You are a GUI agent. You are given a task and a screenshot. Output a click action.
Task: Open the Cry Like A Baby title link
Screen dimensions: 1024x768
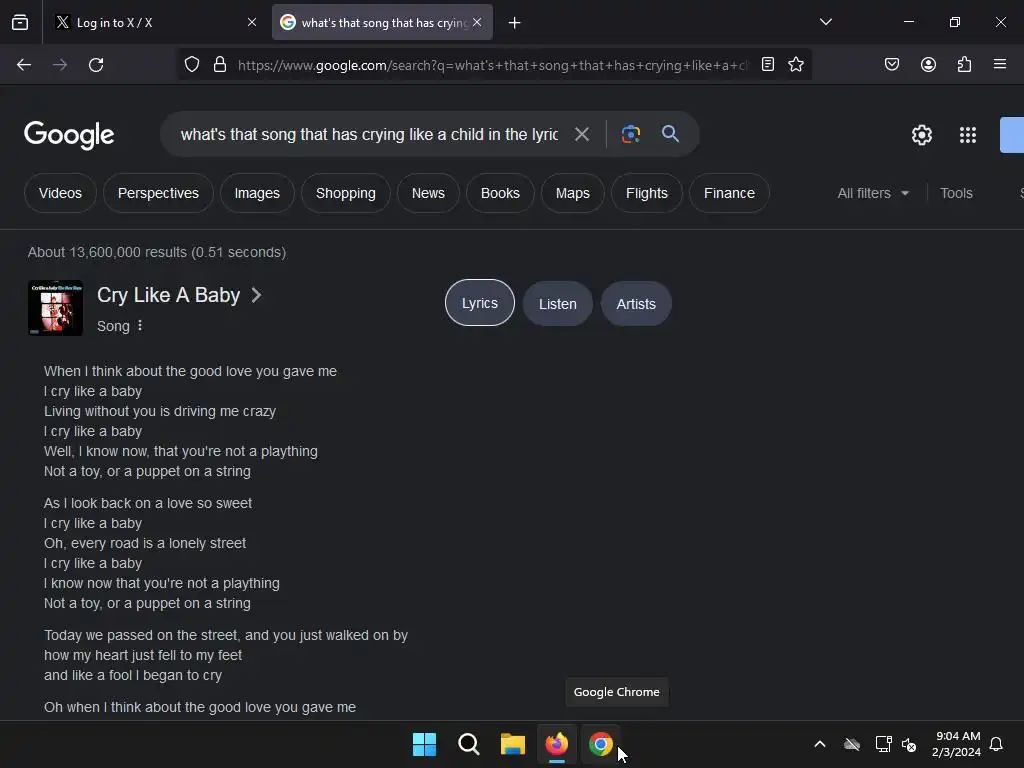point(168,295)
